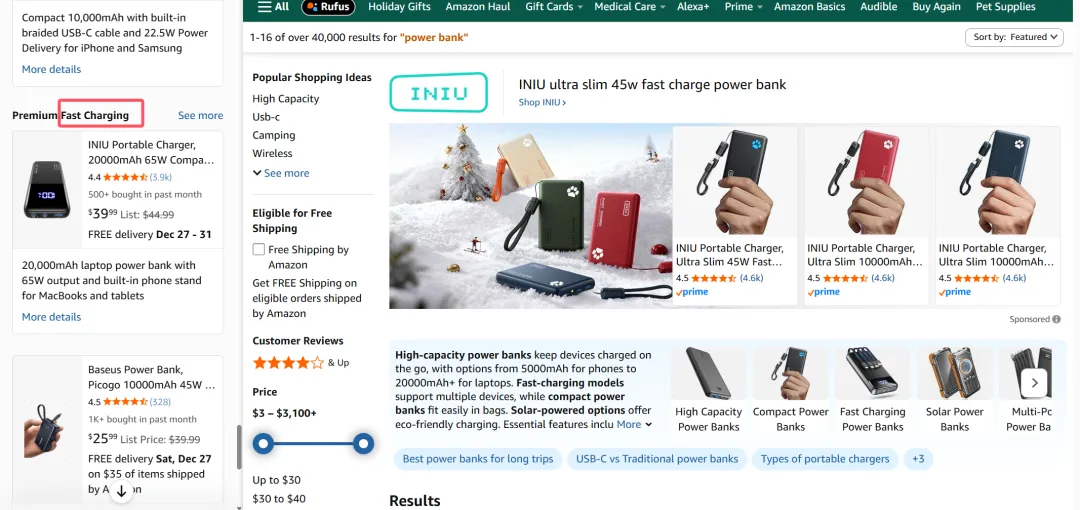Open the All hamburger menu
Image resolution: width=1080 pixels, height=510 pixels.
coord(273,7)
